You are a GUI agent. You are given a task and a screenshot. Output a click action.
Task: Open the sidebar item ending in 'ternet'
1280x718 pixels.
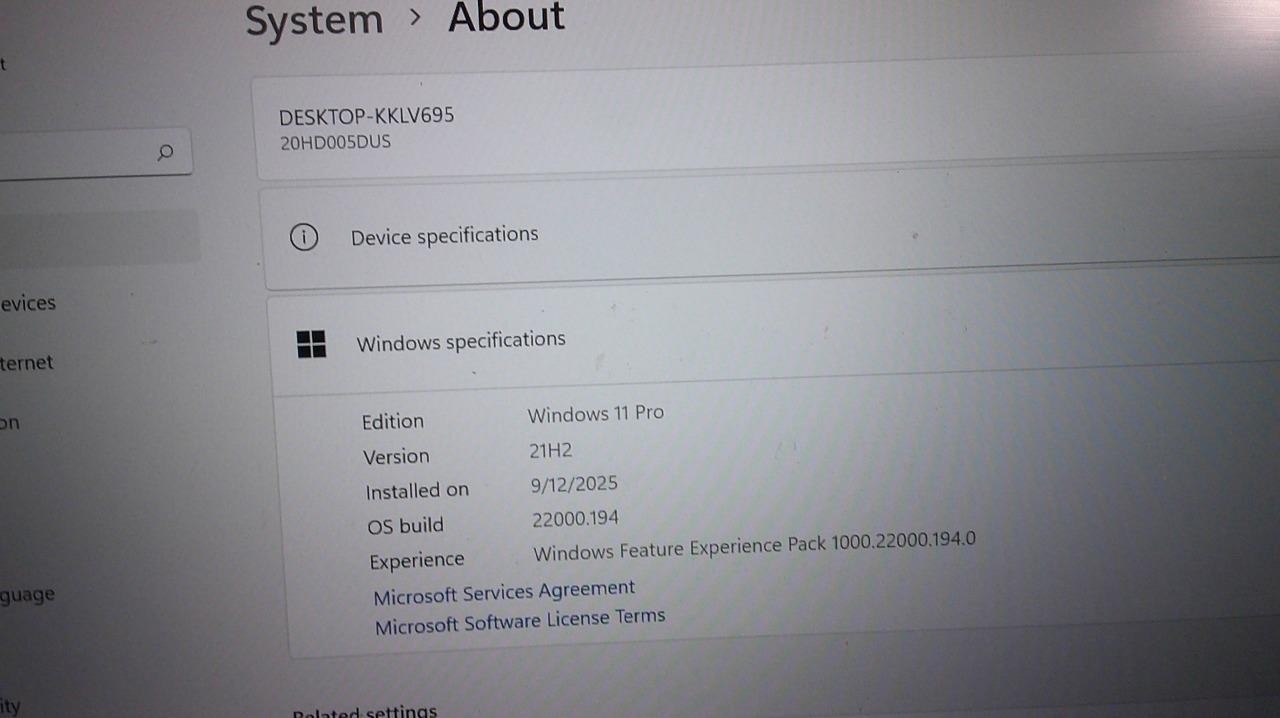coord(27,363)
